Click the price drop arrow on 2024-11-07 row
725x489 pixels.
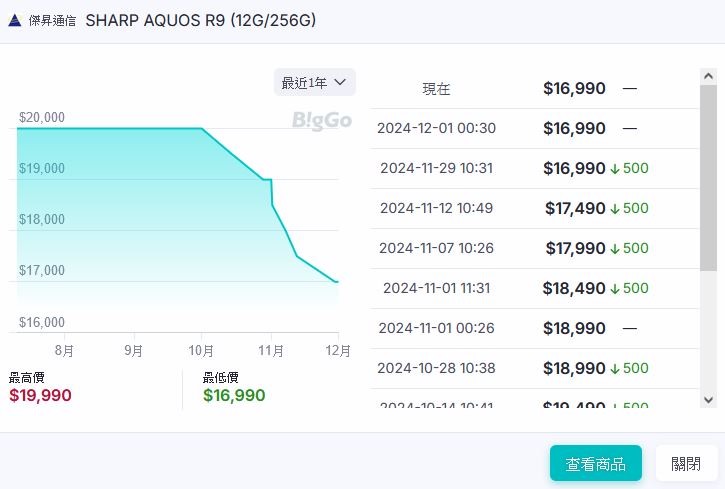(x=615, y=248)
